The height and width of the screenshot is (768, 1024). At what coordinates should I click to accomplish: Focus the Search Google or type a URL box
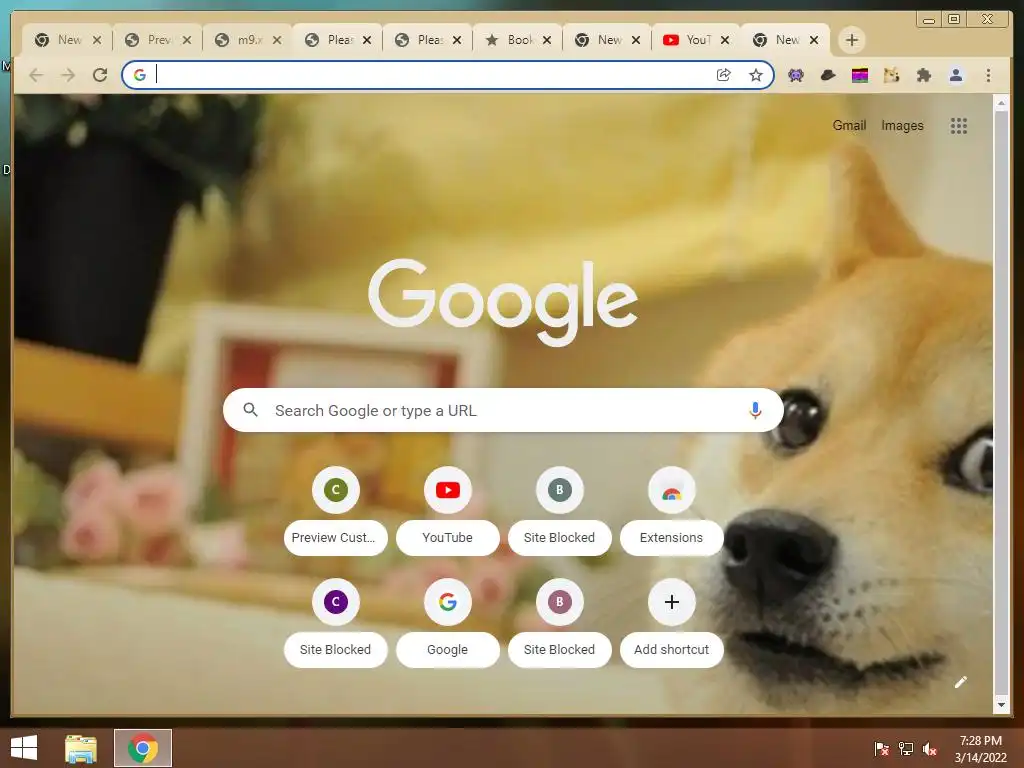pyautogui.click(x=503, y=410)
